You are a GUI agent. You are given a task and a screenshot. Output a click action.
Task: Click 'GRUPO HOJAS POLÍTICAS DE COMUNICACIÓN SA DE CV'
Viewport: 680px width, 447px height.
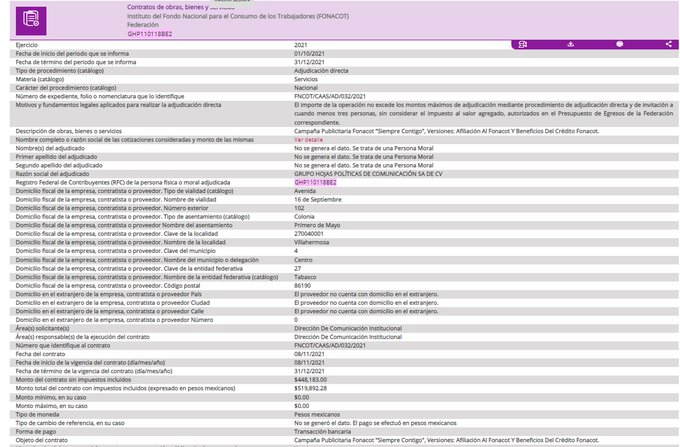point(368,174)
